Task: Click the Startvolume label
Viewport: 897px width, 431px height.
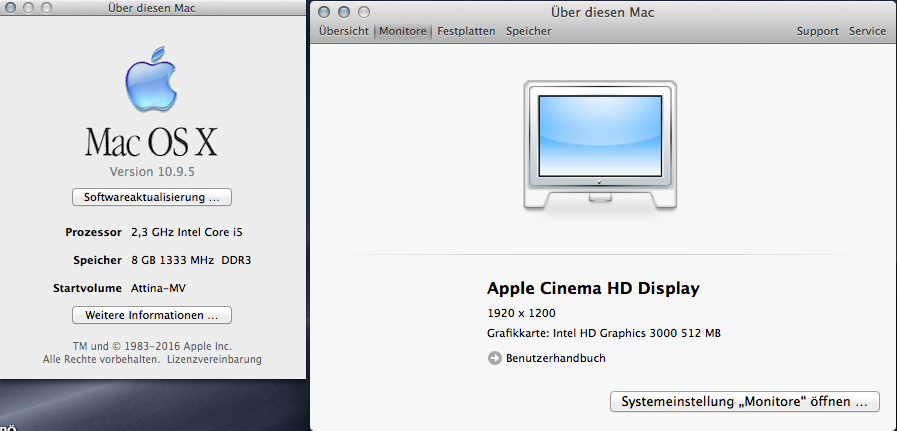Action: click(x=88, y=288)
